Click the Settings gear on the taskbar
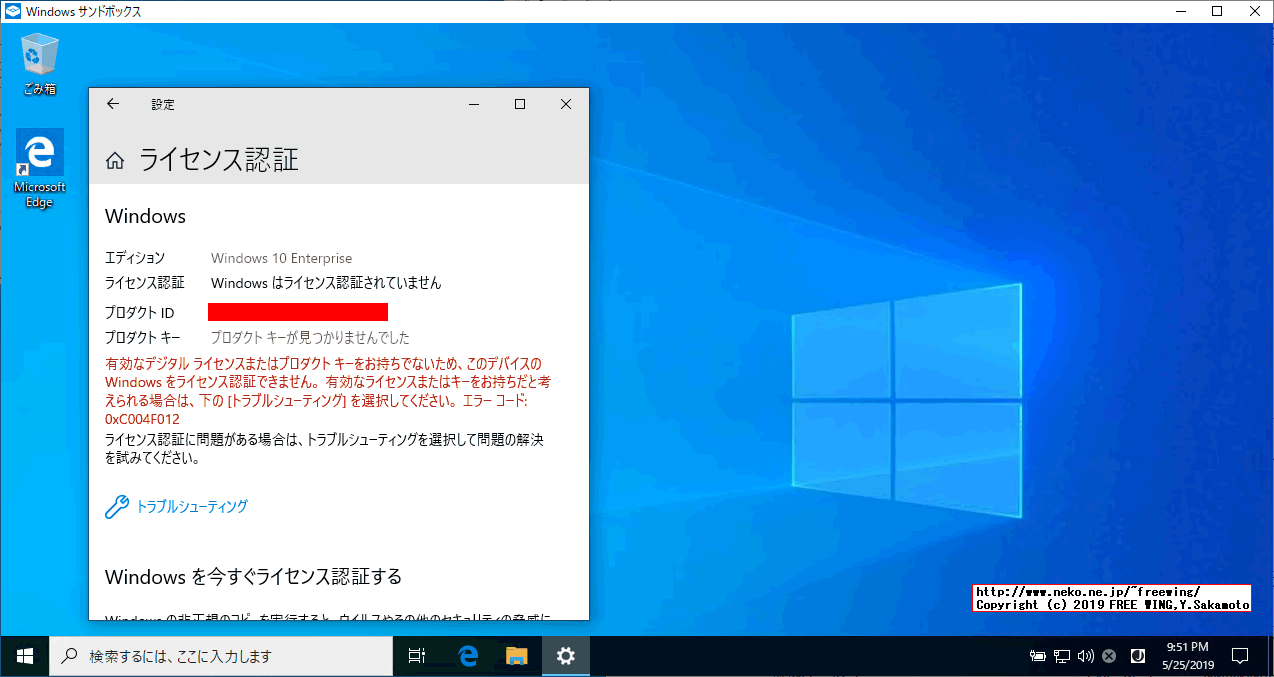This screenshot has width=1274, height=677. pos(566,655)
